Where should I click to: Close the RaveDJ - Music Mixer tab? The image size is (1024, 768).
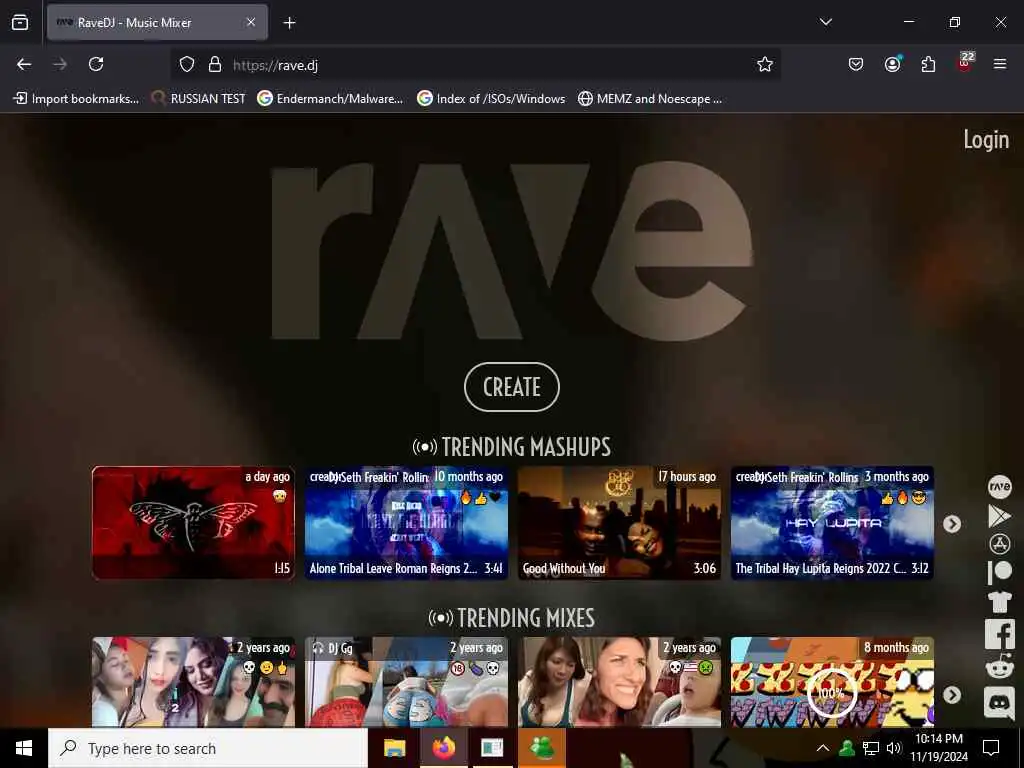[251, 22]
